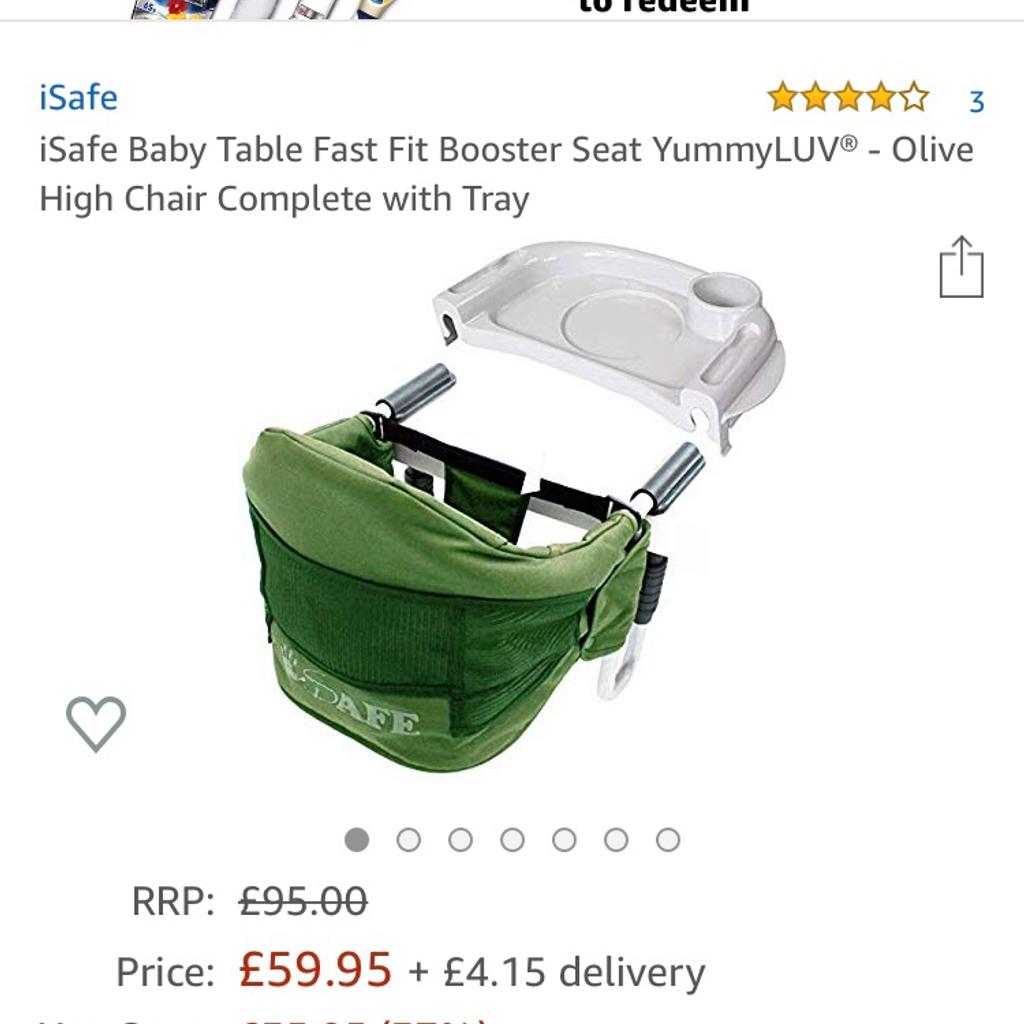This screenshot has width=1024, height=1024.
Task: Visit the iSafe brand link
Action: click(x=78, y=98)
